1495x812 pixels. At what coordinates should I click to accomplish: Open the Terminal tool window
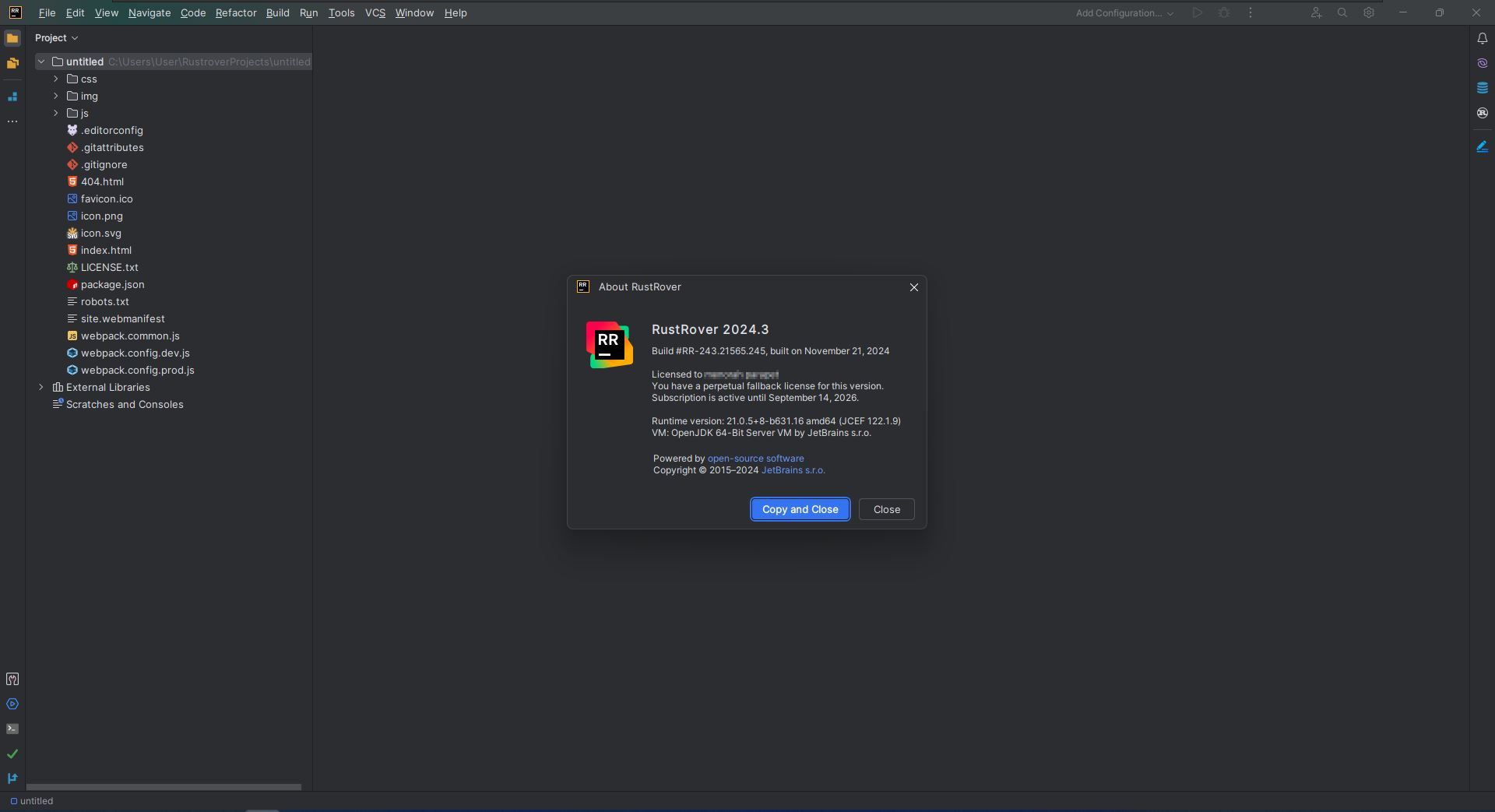click(12, 729)
